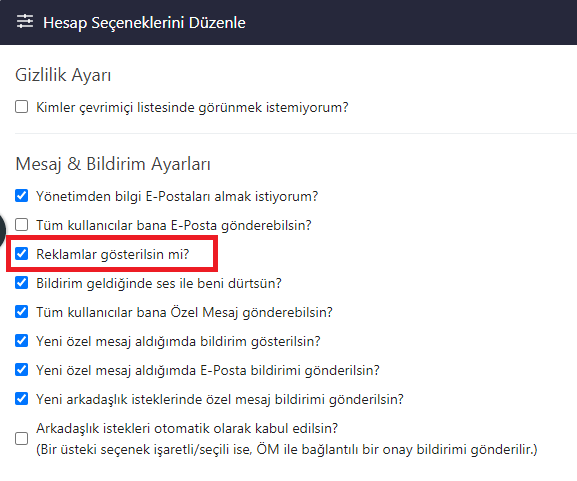Click the 'Hesap Seçeneklerini Düzenle' header title

144,22
